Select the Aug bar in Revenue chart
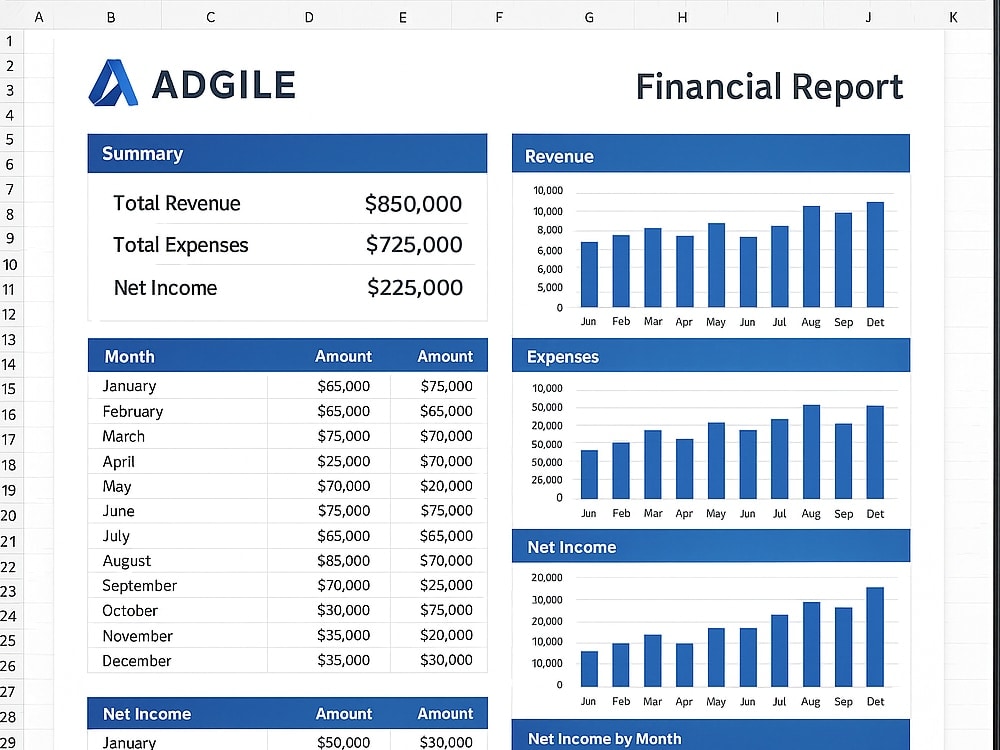This screenshot has height=750, width=1000. (x=811, y=256)
